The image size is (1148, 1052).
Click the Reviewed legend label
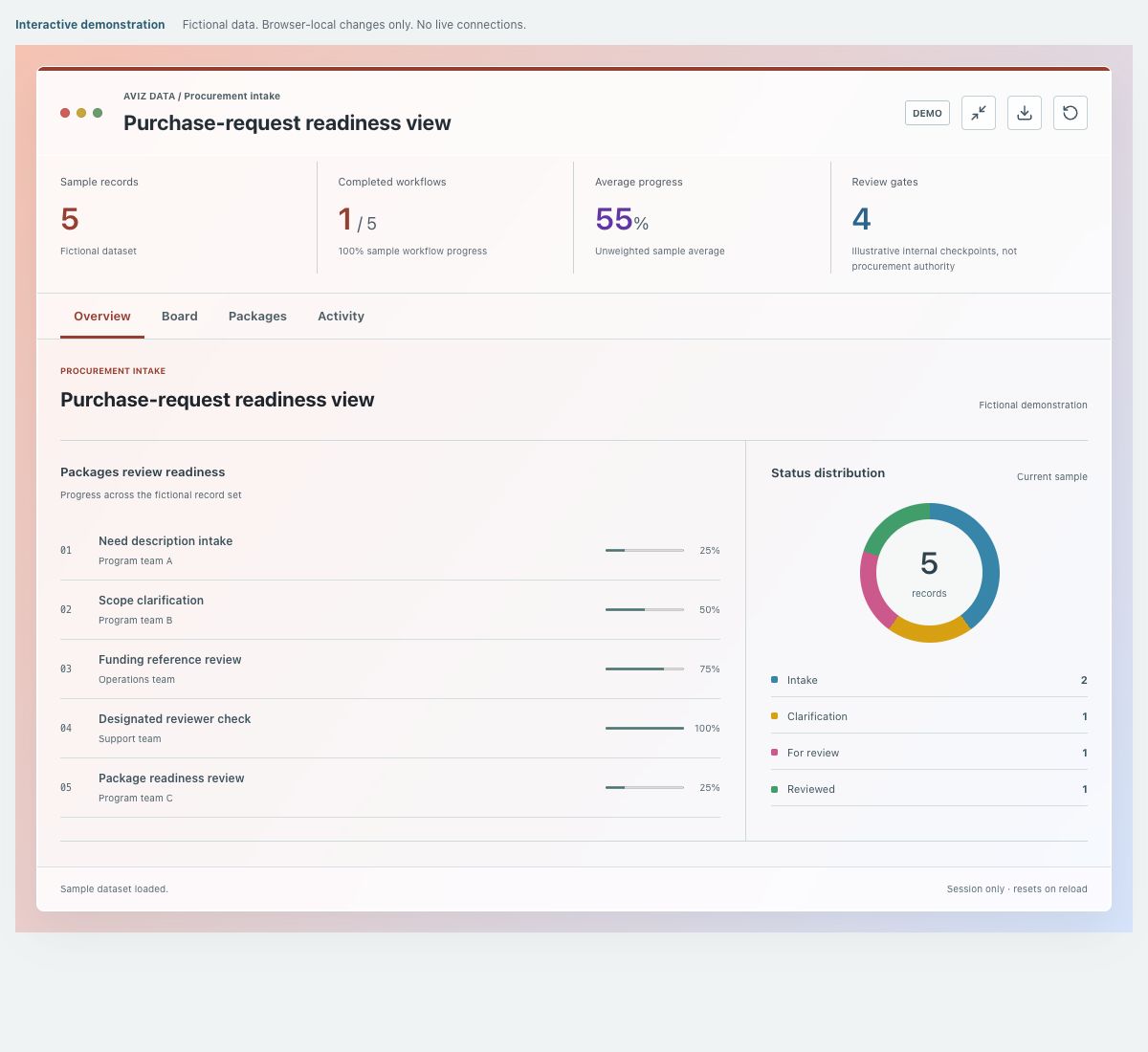click(811, 790)
